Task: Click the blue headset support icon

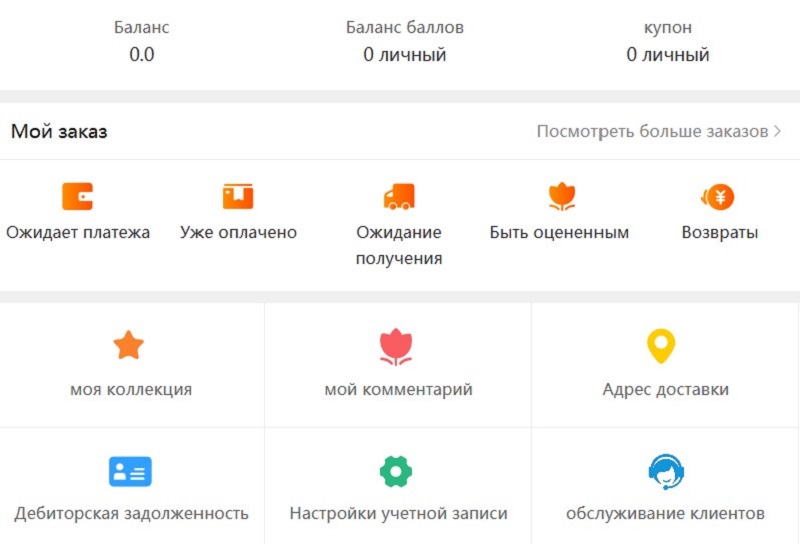Action: pyautogui.click(x=665, y=471)
